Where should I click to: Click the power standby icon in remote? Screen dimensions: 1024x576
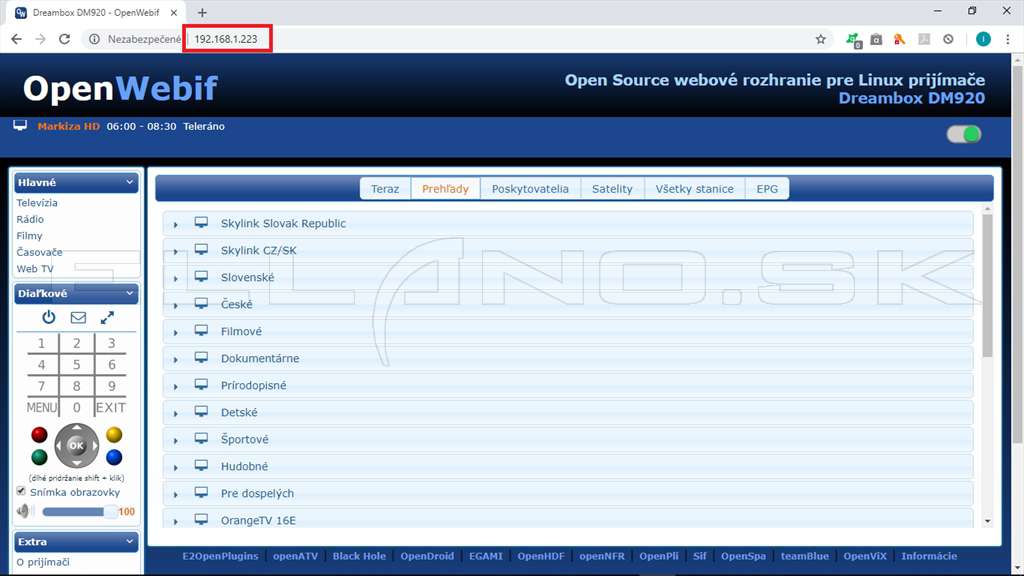(49, 317)
